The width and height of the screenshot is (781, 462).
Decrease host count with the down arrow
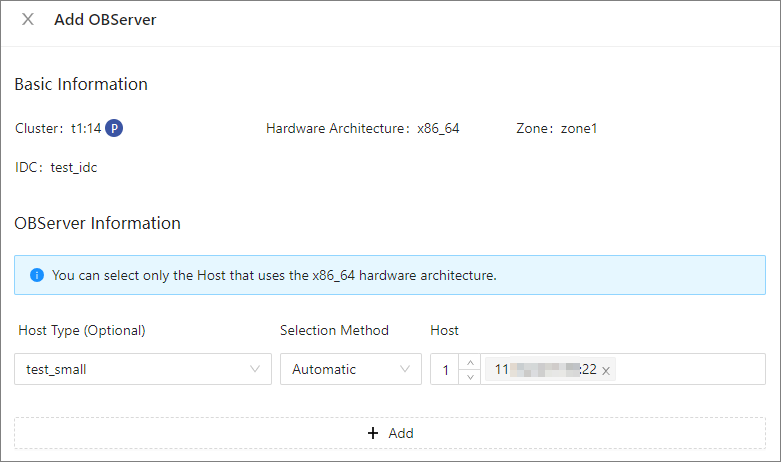click(x=469, y=377)
